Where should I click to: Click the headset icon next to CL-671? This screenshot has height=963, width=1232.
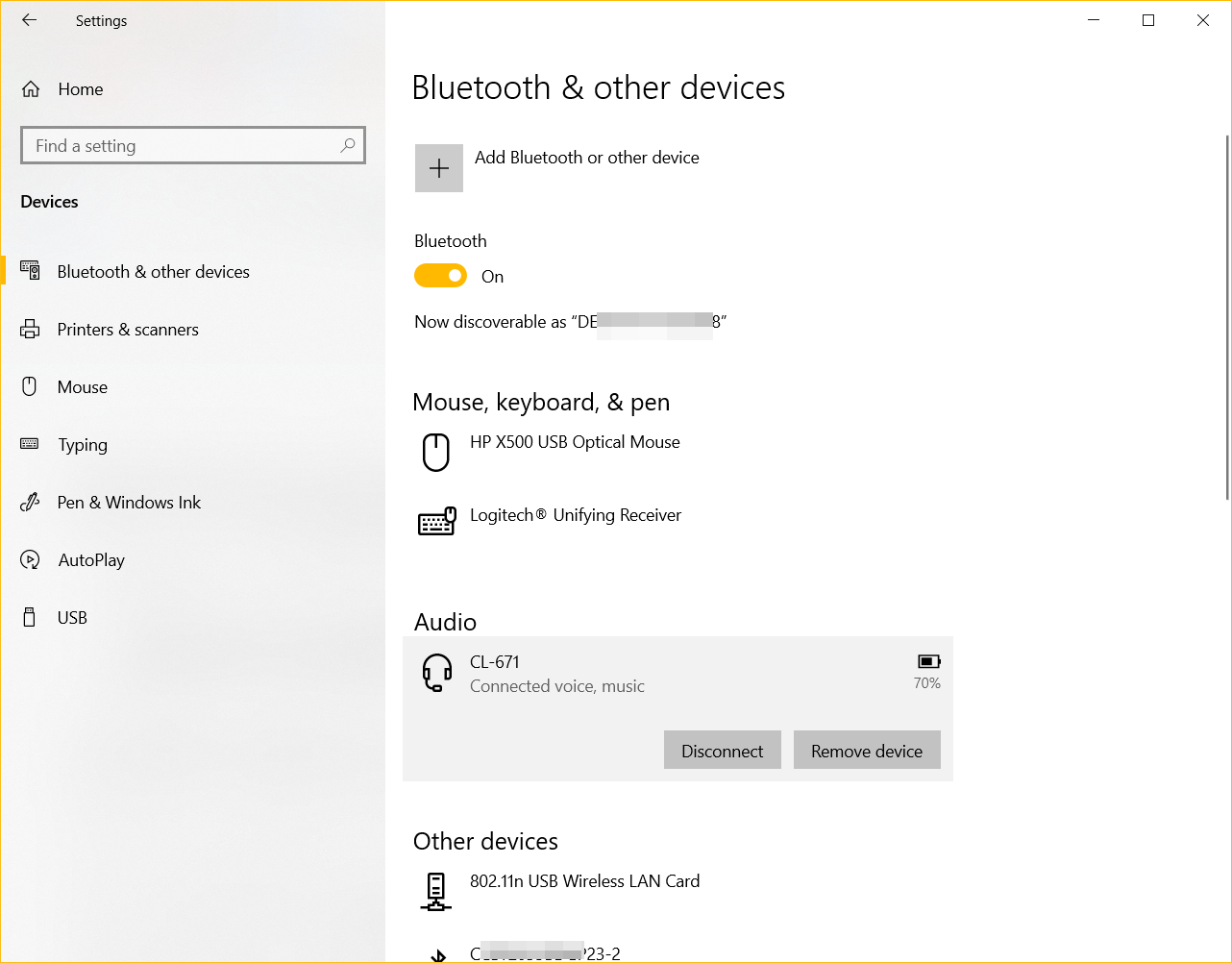436,673
